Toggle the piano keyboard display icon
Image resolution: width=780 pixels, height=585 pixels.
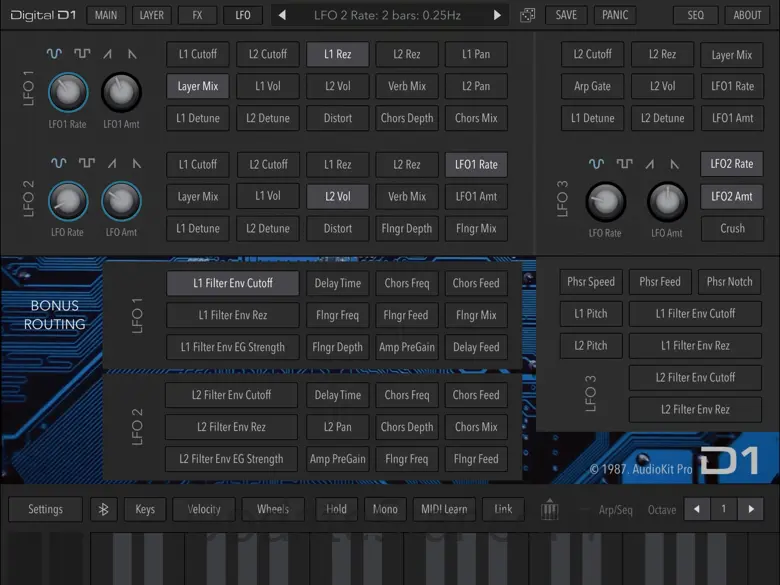[549, 510]
